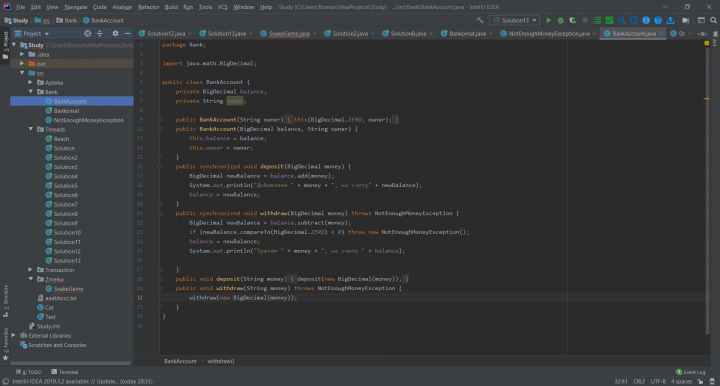
Task: Open the Refactor menu
Action: coord(148,7)
